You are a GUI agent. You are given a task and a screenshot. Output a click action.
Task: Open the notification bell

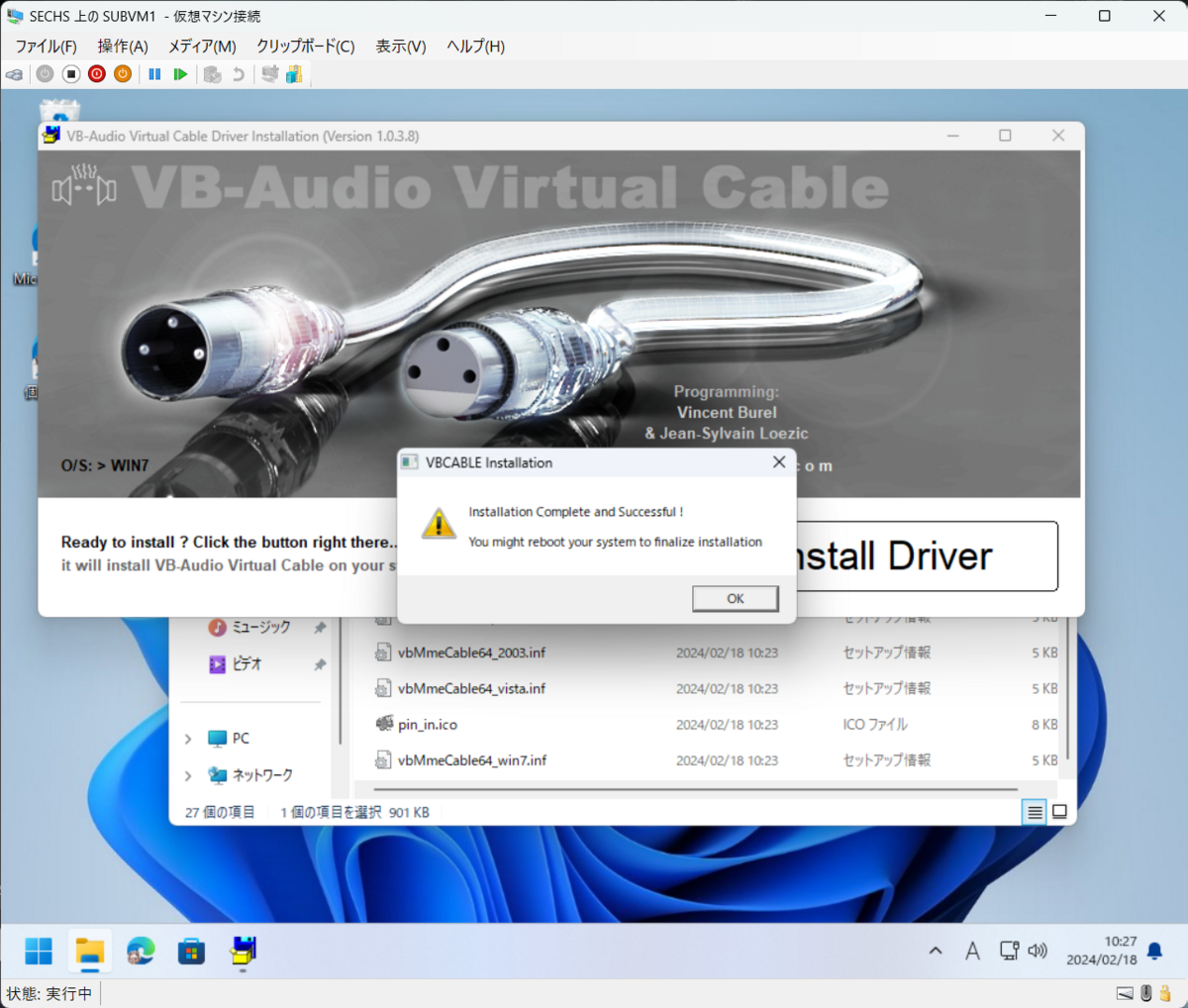[x=1154, y=952]
